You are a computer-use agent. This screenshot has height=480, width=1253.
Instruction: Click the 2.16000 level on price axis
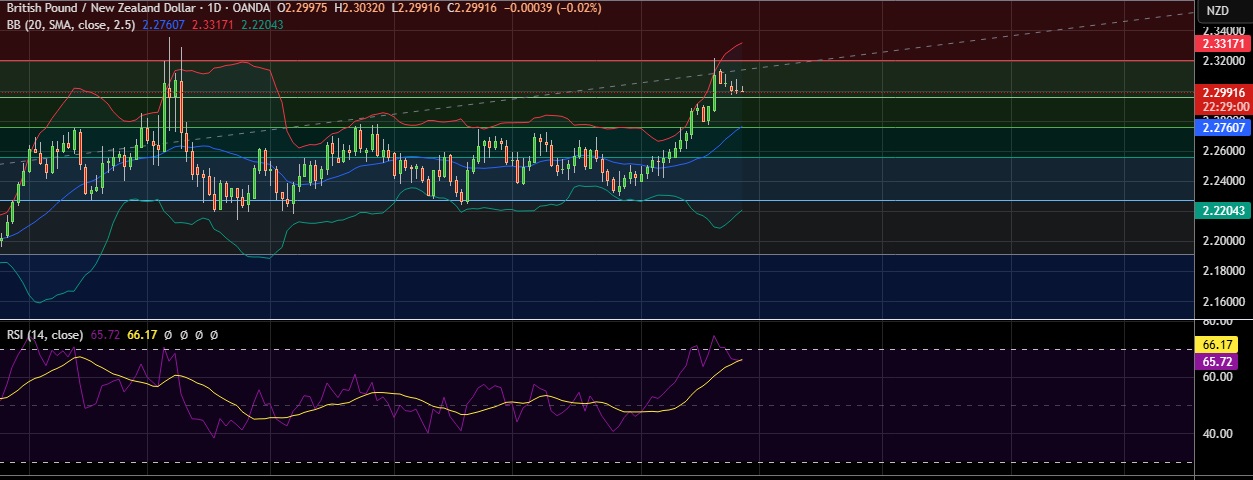[1225, 301]
